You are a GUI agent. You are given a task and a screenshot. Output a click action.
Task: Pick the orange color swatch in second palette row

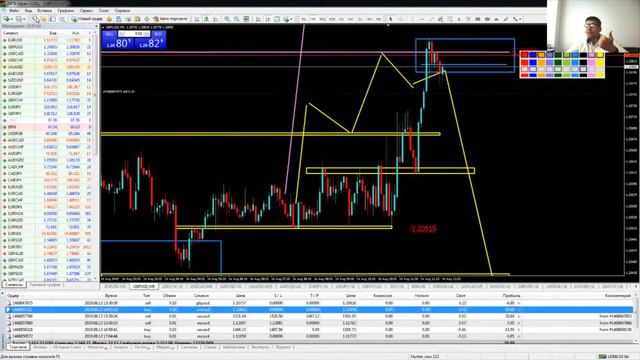click(541, 62)
